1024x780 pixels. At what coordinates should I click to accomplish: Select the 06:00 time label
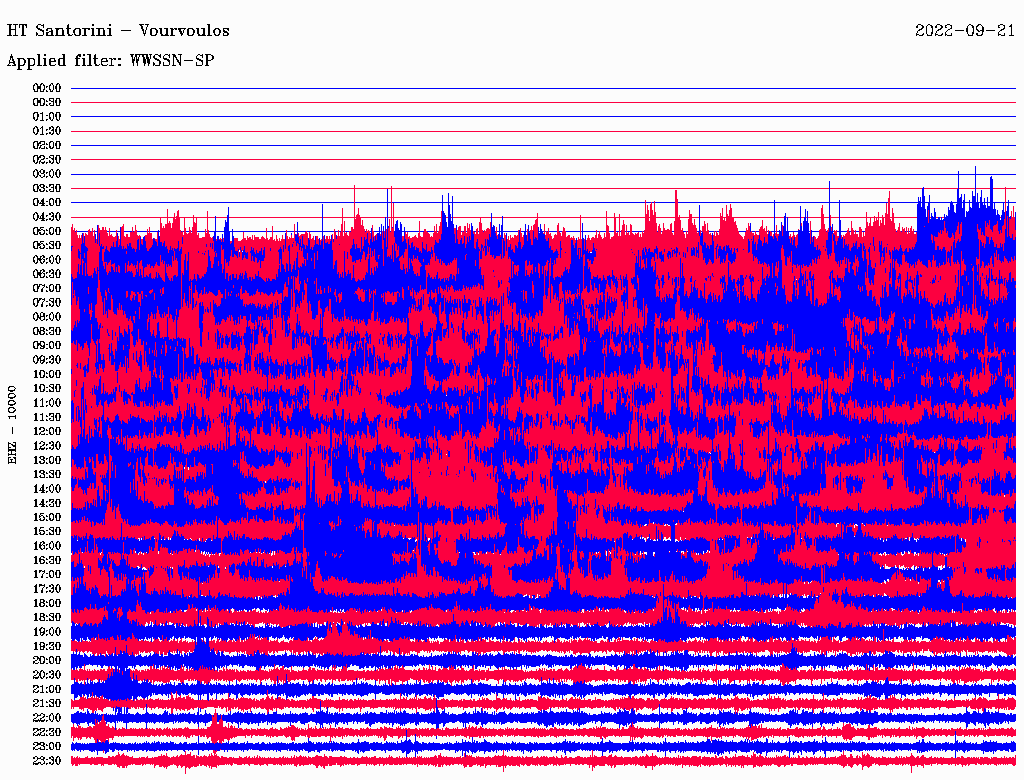(x=47, y=260)
